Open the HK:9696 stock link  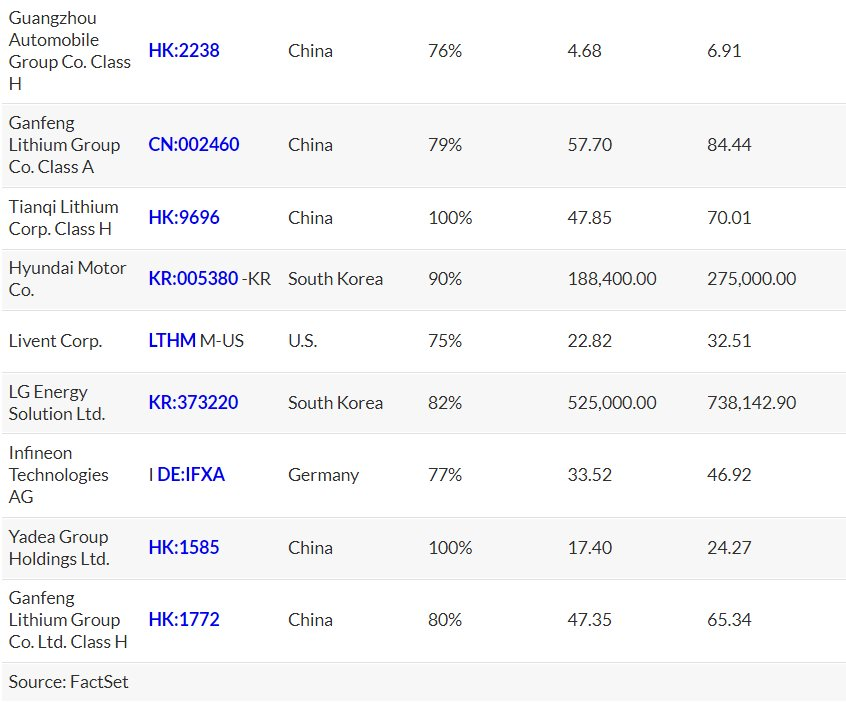(184, 218)
